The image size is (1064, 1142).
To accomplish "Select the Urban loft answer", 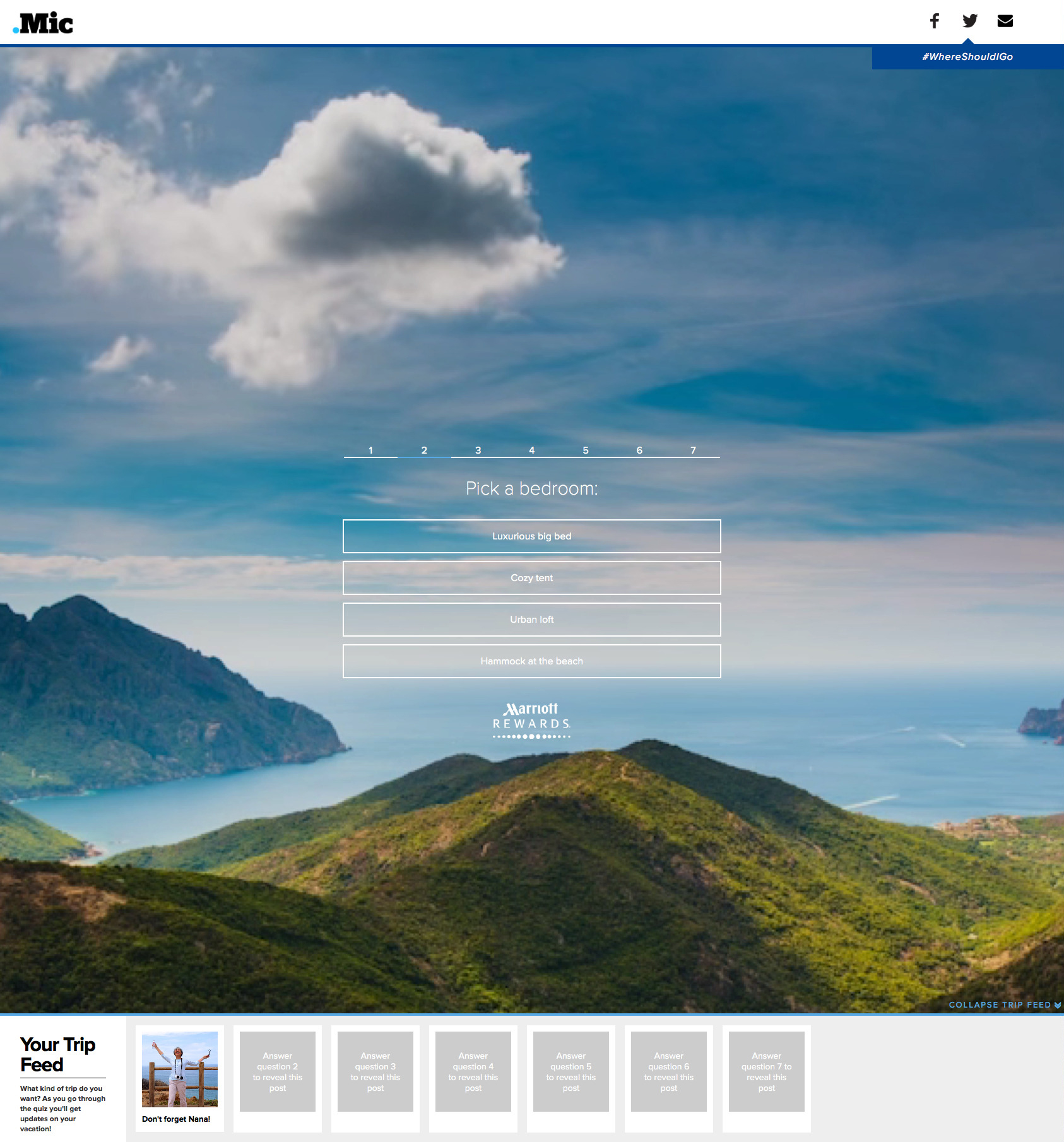I will click(x=531, y=620).
